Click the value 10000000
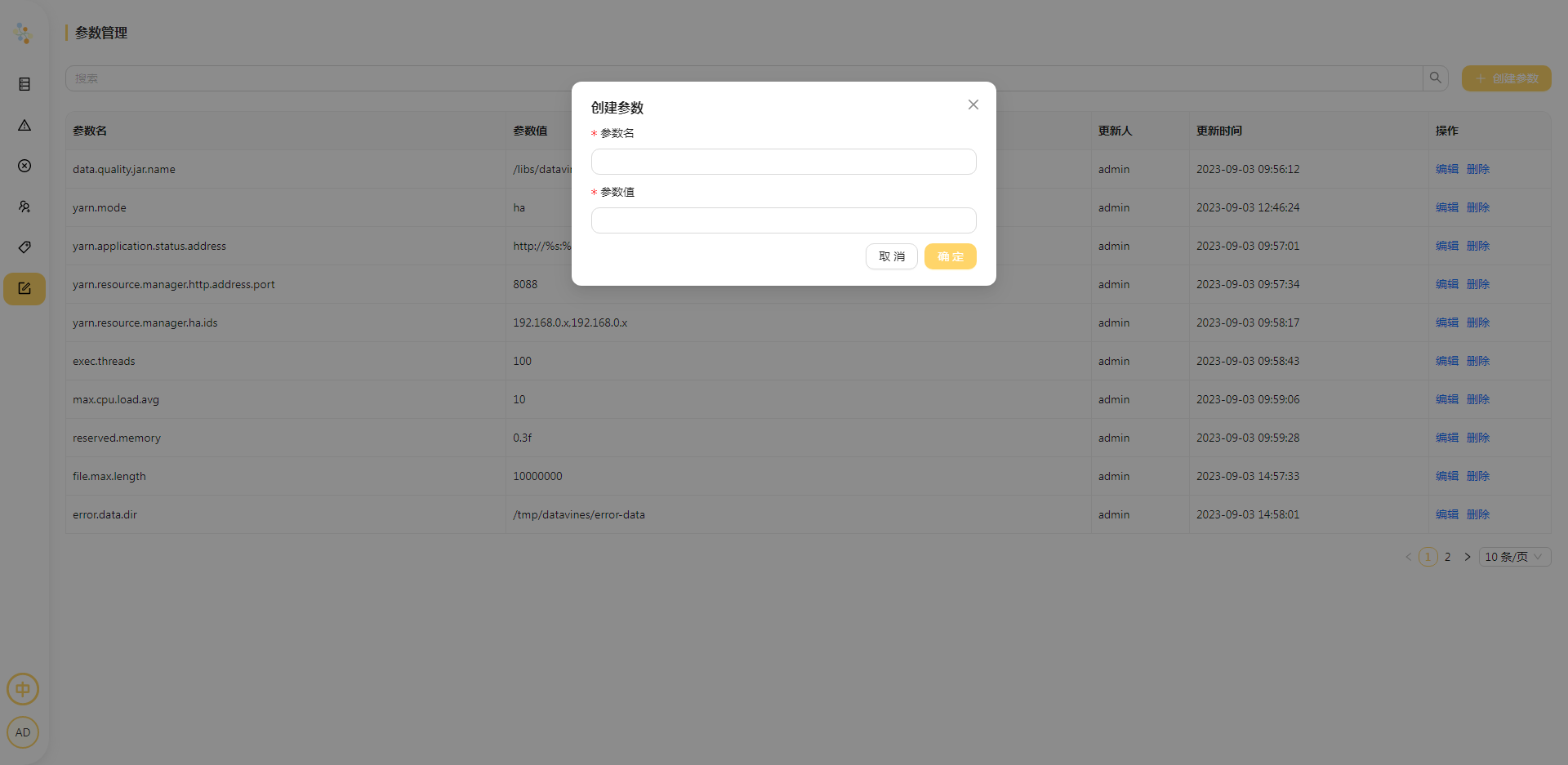The width and height of the screenshot is (1568, 765). click(x=537, y=476)
